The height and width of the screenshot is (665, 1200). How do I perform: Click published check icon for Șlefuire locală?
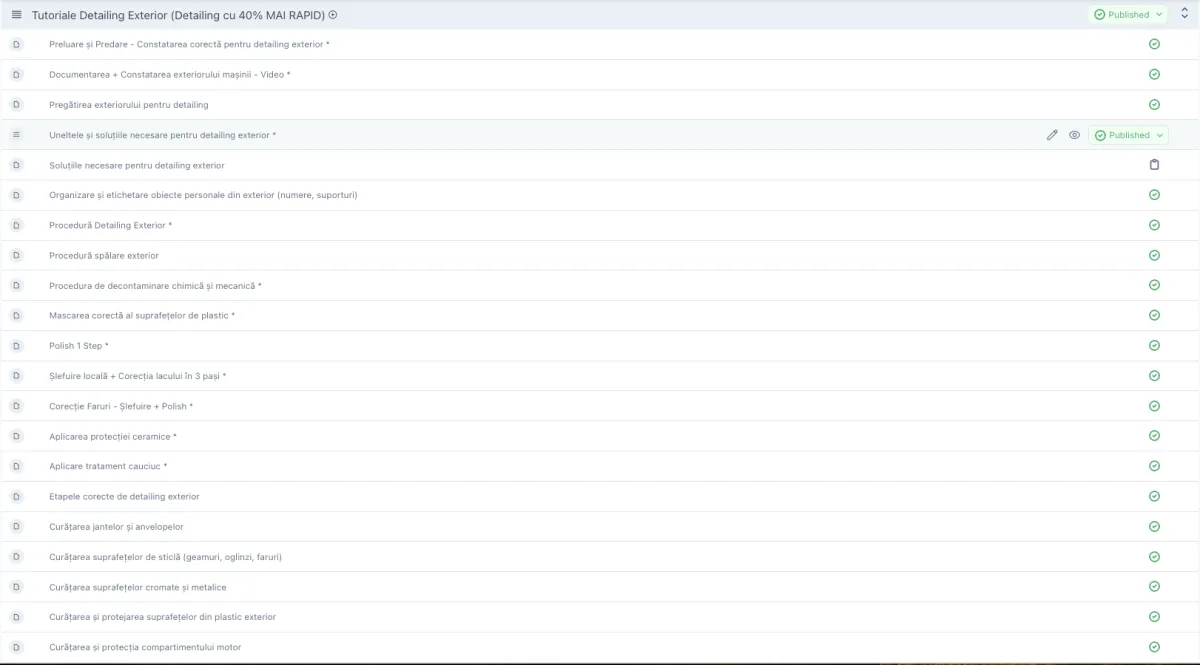click(x=1154, y=376)
